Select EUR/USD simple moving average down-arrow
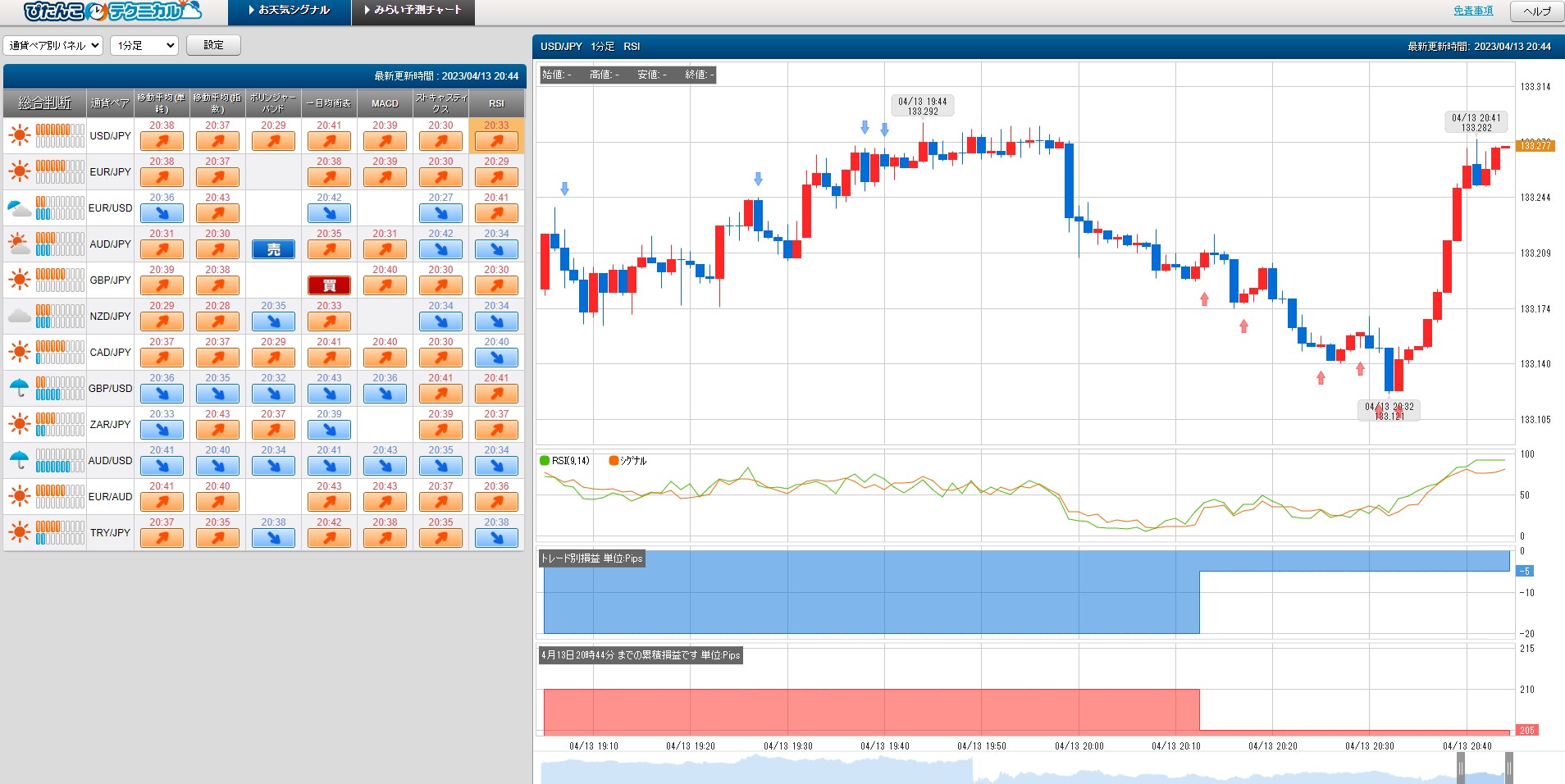 tap(162, 213)
